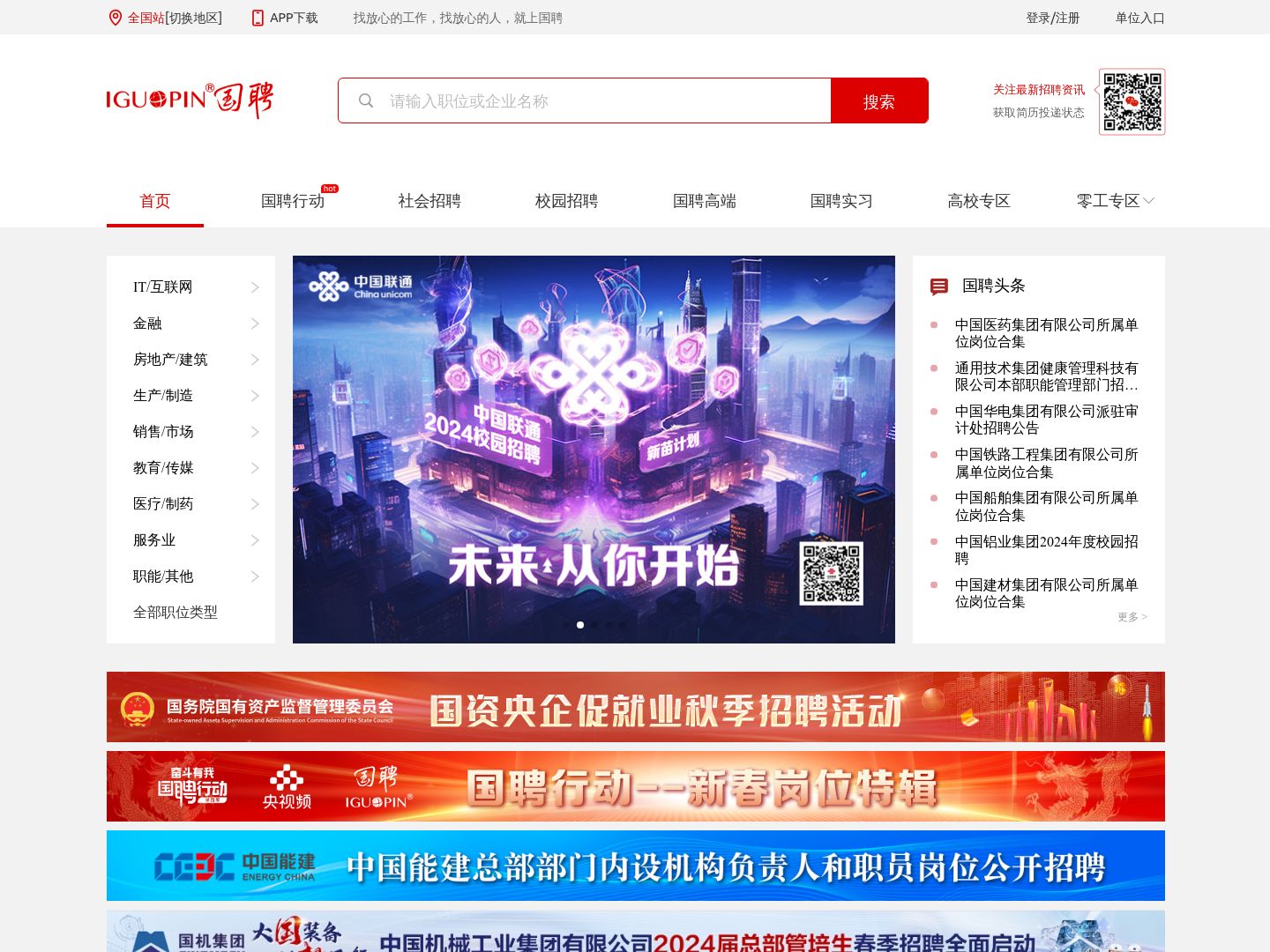1270x952 pixels.
Task: Select the third carousel dot indicator
Action: 594,625
